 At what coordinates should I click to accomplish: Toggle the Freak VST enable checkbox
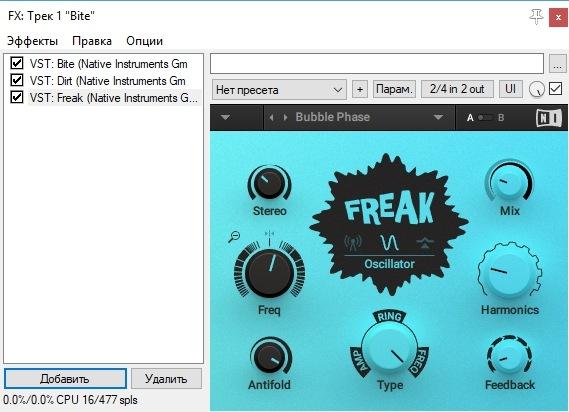tap(17, 97)
